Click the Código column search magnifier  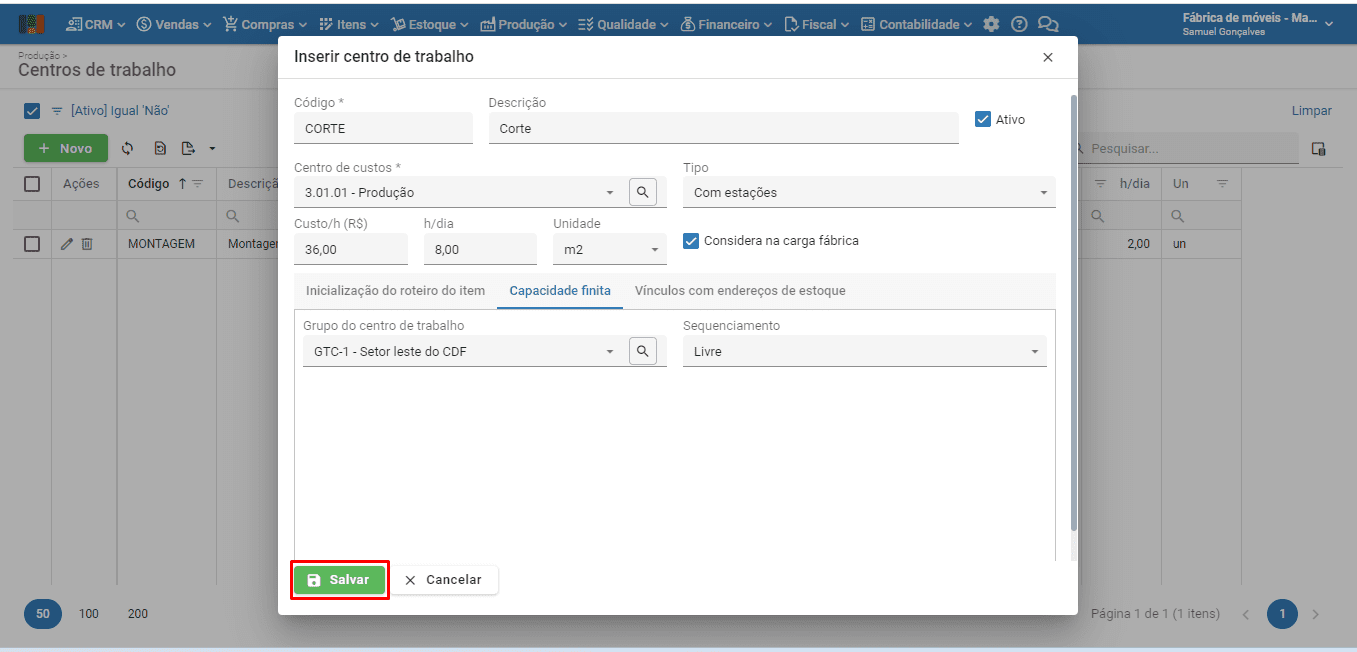[x=133, y=216]
